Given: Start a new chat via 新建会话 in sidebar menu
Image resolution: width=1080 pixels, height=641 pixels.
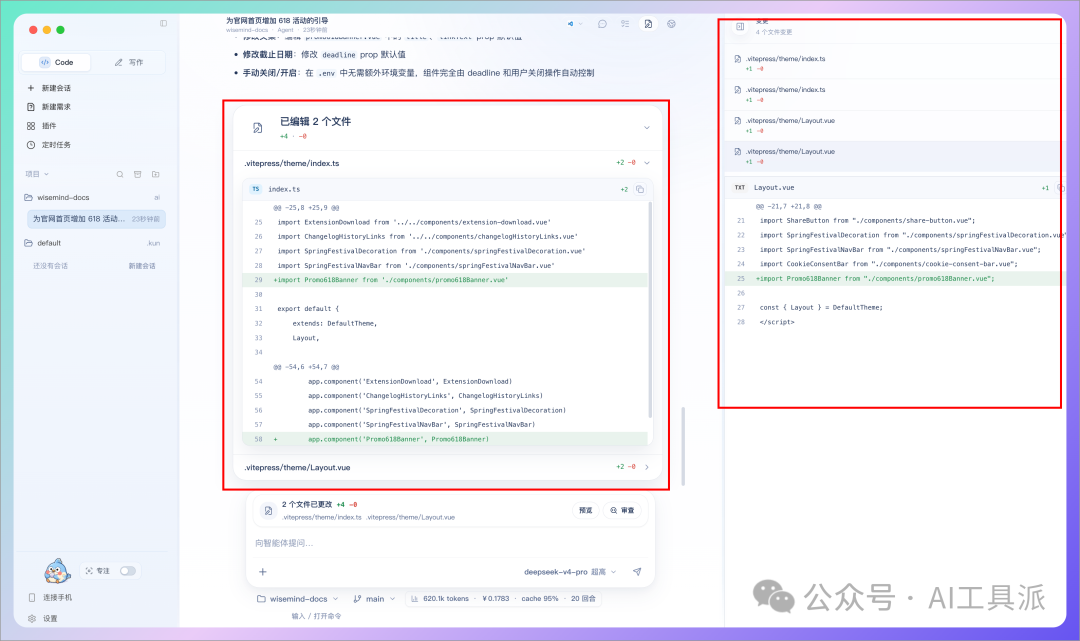Looking at the screenshot, I should pyautogui.click(x=50, y=88).
